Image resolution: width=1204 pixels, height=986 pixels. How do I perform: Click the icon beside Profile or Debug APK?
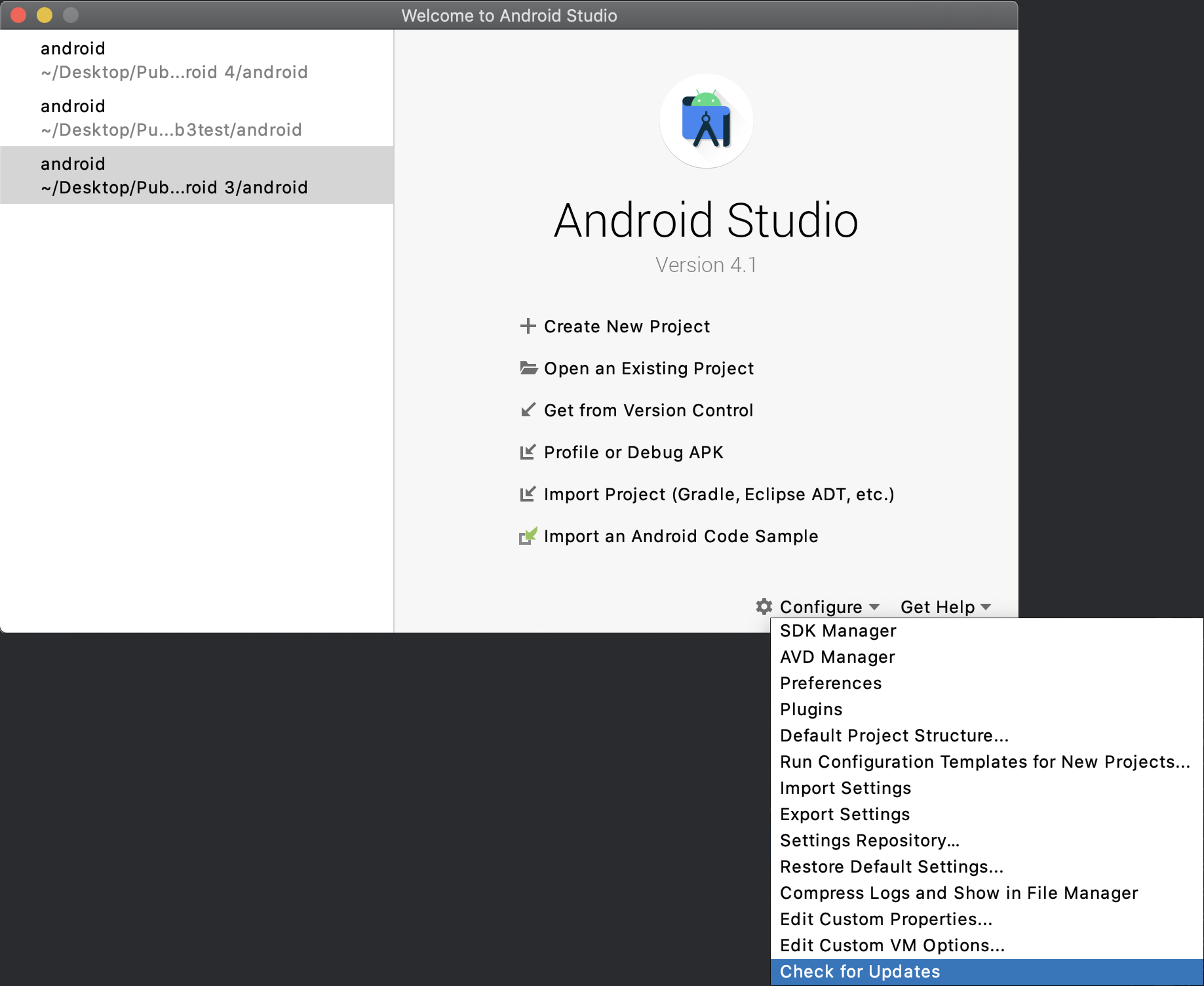click(528, 452)
